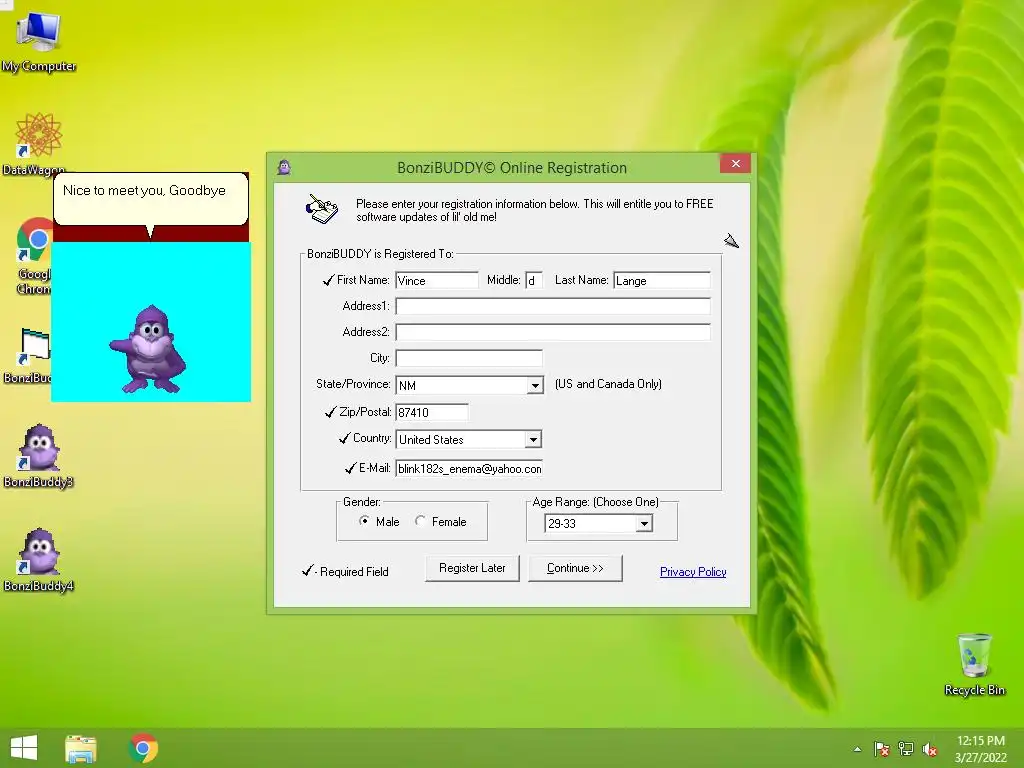This screenshot has width=1024, height=768.
Task: Open the Google Chrome desktop shortcut
Action: (33, 255)
